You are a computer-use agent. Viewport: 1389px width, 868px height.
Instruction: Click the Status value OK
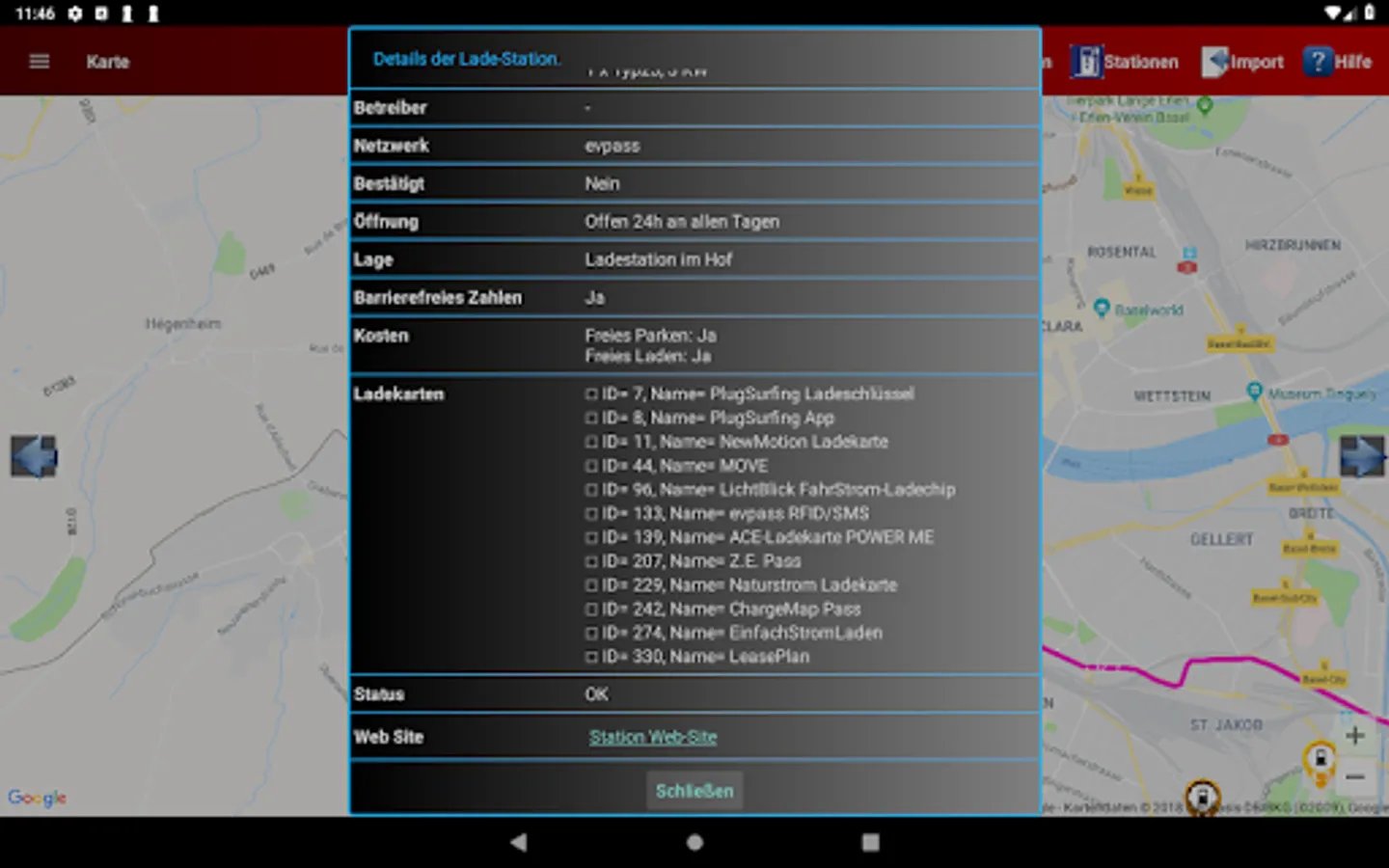(x=596, y=694)
